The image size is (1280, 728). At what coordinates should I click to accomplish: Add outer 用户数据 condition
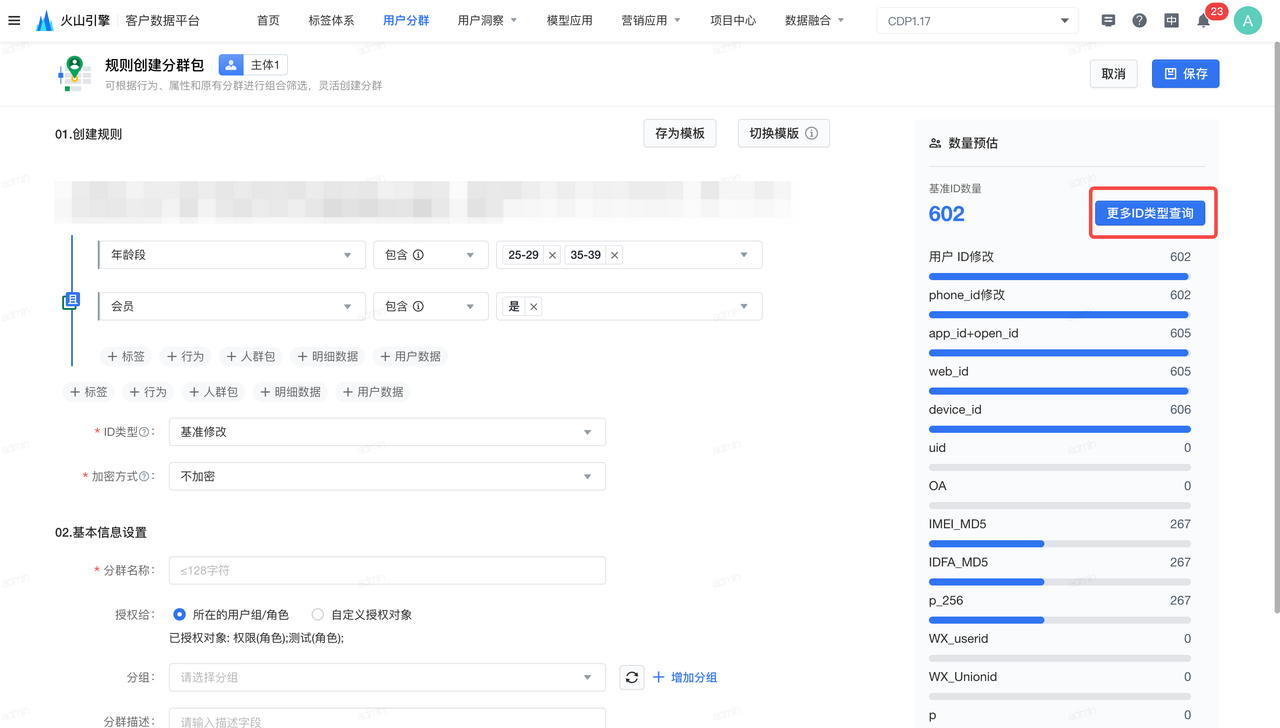coord(373,392)
